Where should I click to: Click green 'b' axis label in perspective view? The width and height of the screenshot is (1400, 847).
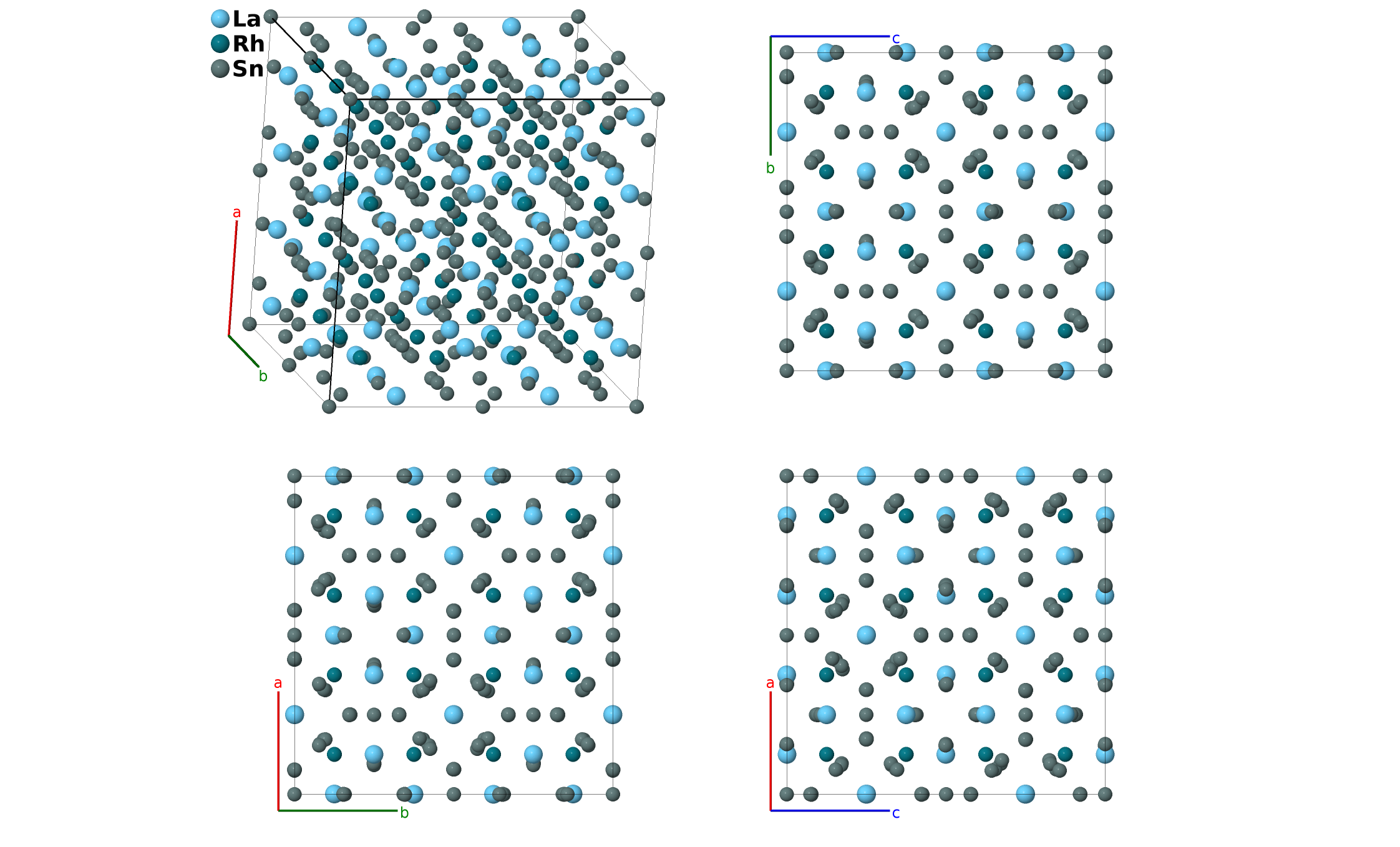pyautogui.click(x=263, y=377)
